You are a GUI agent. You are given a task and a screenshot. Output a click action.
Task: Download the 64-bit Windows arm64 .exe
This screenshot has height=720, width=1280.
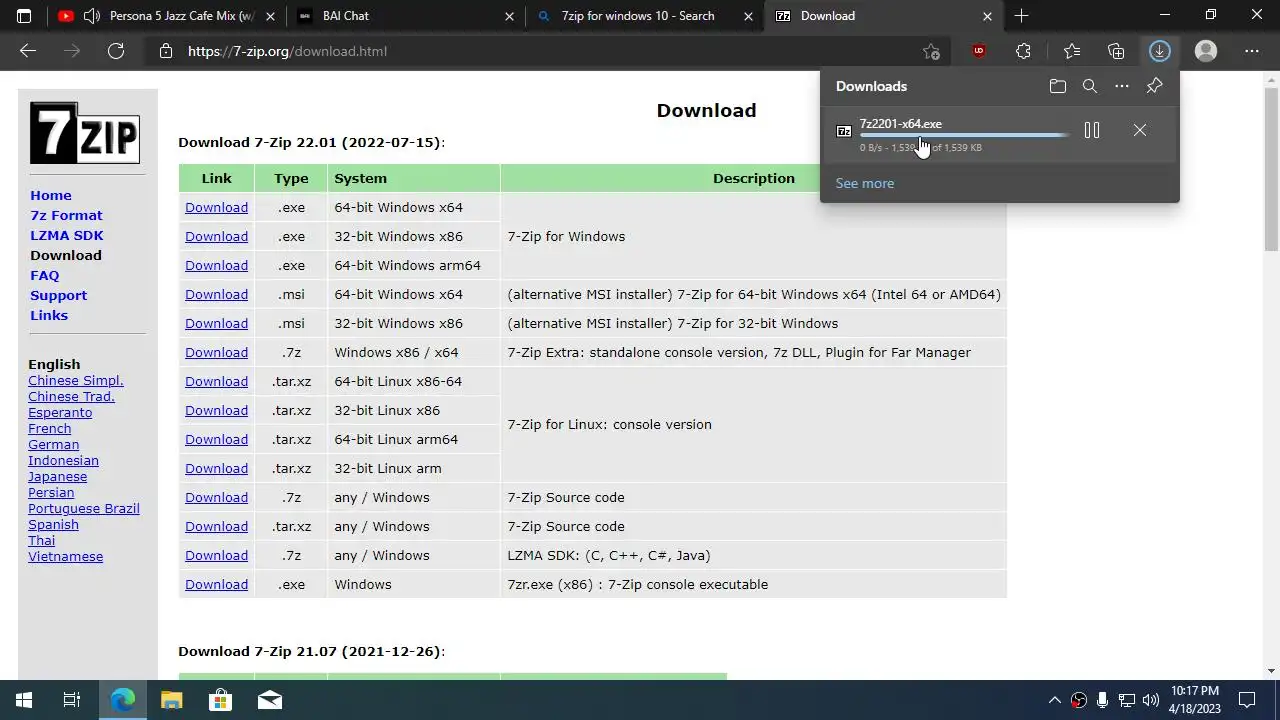[x=216, y=265]
